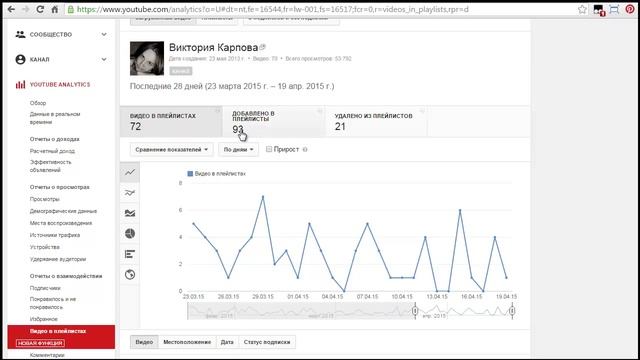Open the По дням dropdown
This screenshot has width=640, height=360.
(238, 149)
